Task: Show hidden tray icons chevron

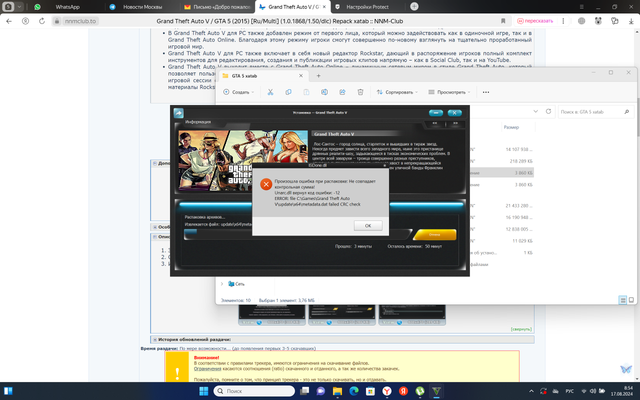Action: (531, 391)
